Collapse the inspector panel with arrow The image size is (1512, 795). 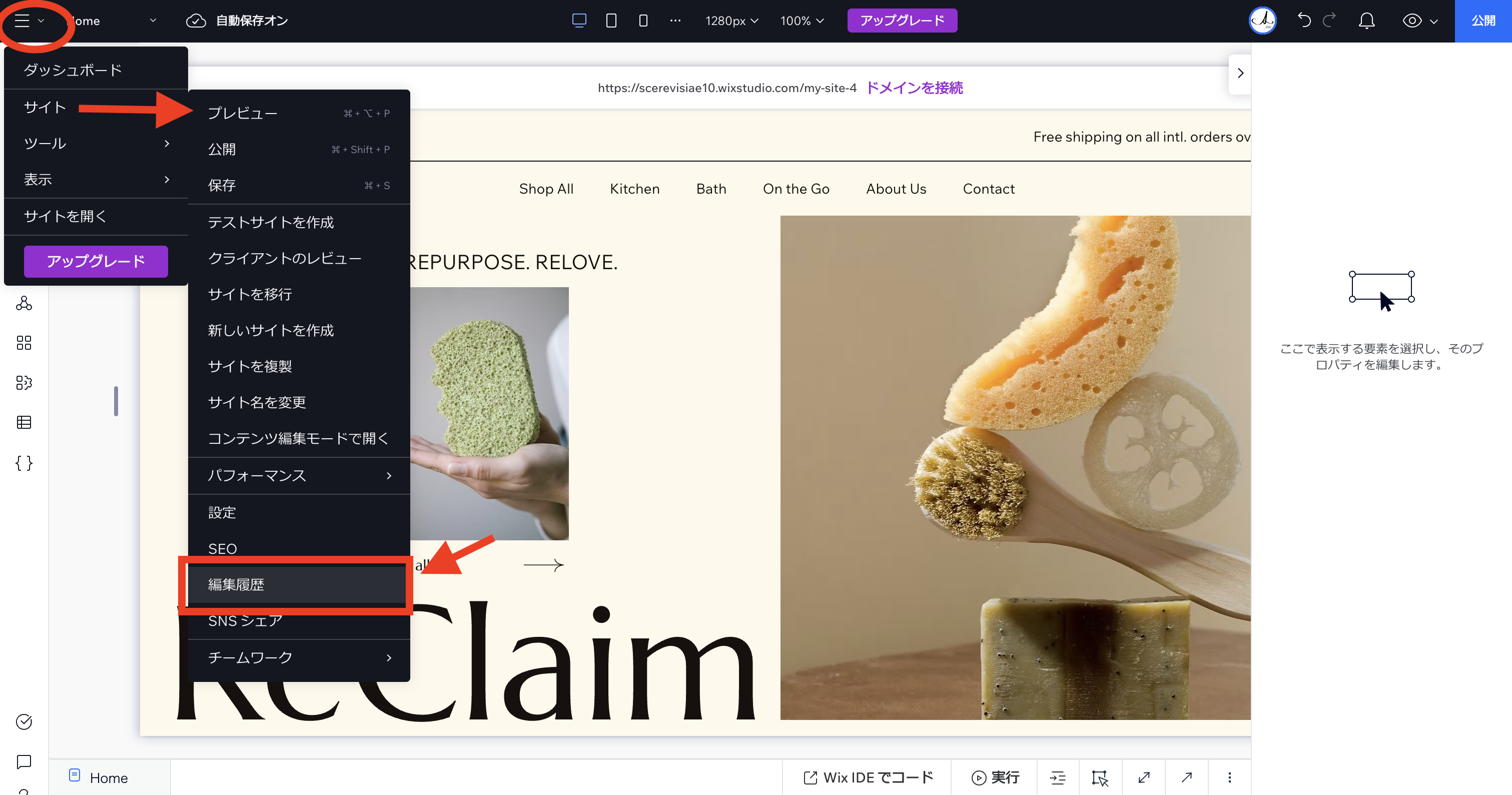click(x=1240, y=74)
